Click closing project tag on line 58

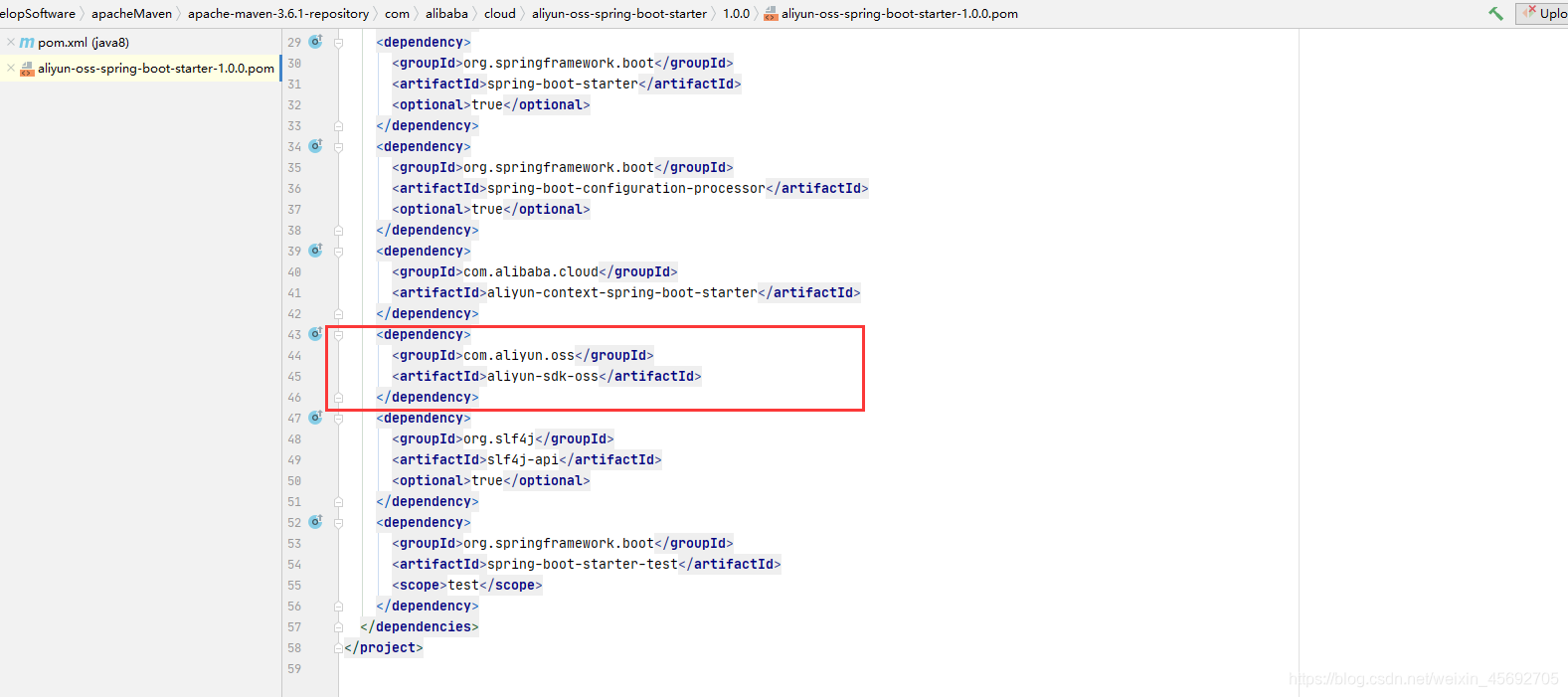click(x=384, y=647)
